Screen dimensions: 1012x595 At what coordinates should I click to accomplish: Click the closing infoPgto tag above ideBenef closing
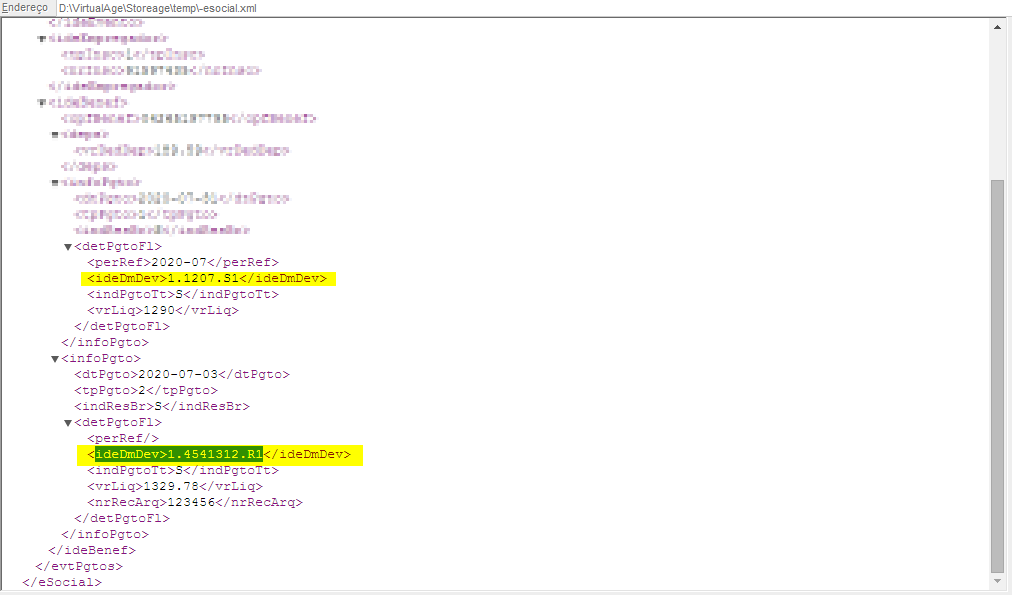(105, 534)
